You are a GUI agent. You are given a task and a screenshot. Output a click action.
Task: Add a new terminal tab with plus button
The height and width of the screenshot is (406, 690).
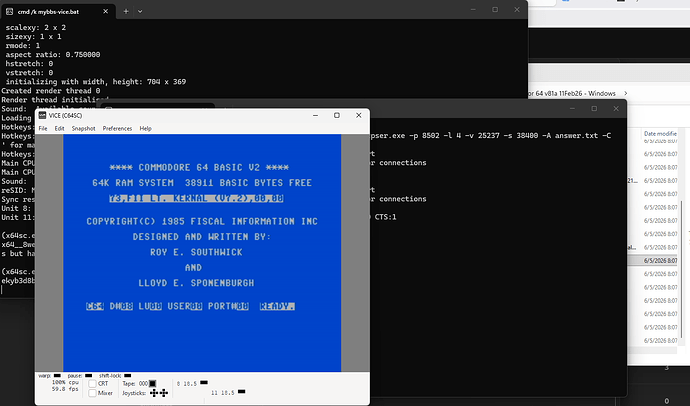point(126,11)
